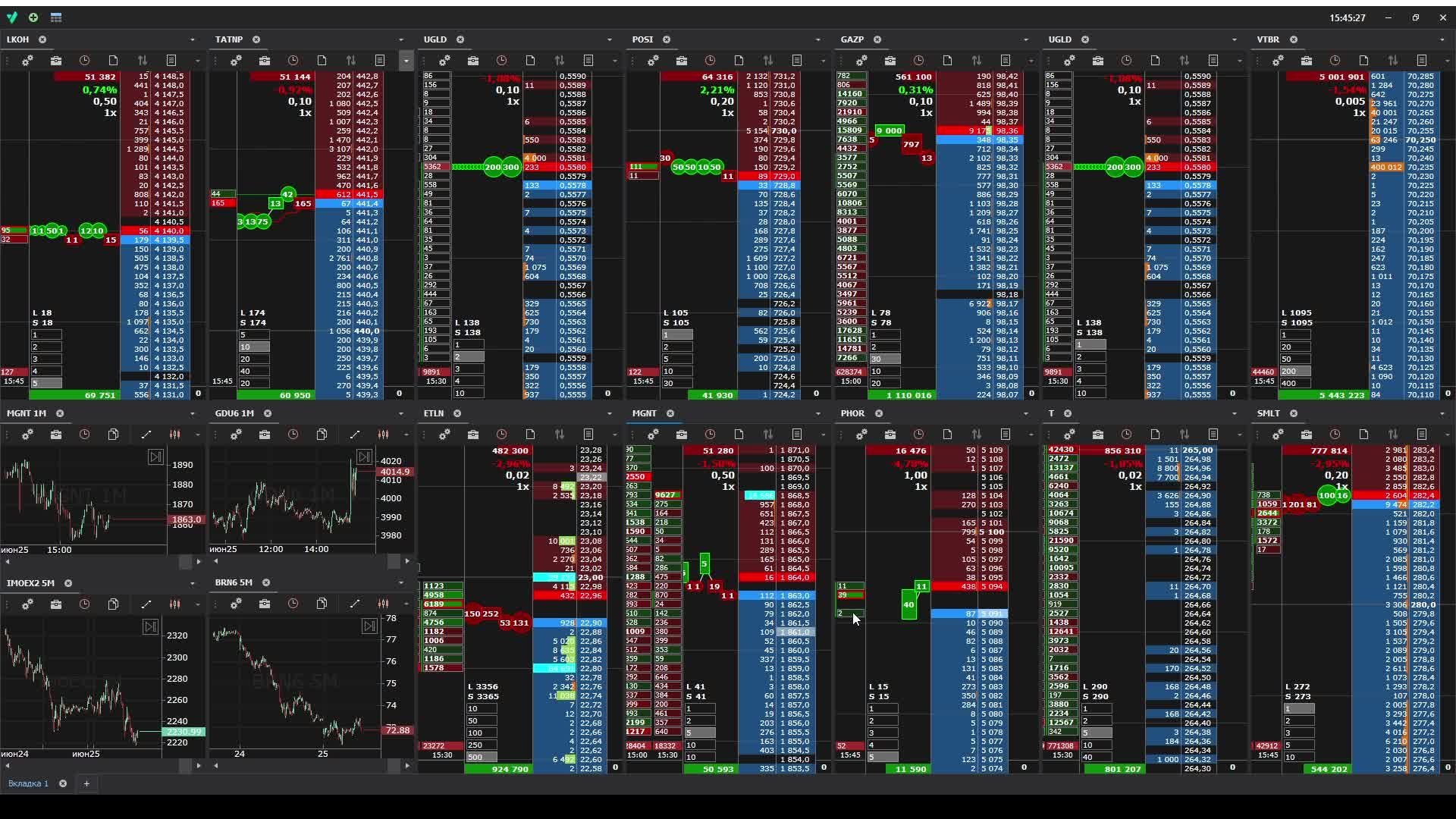Click up-down arrows icon in VTBR panel

[1393, 61]
